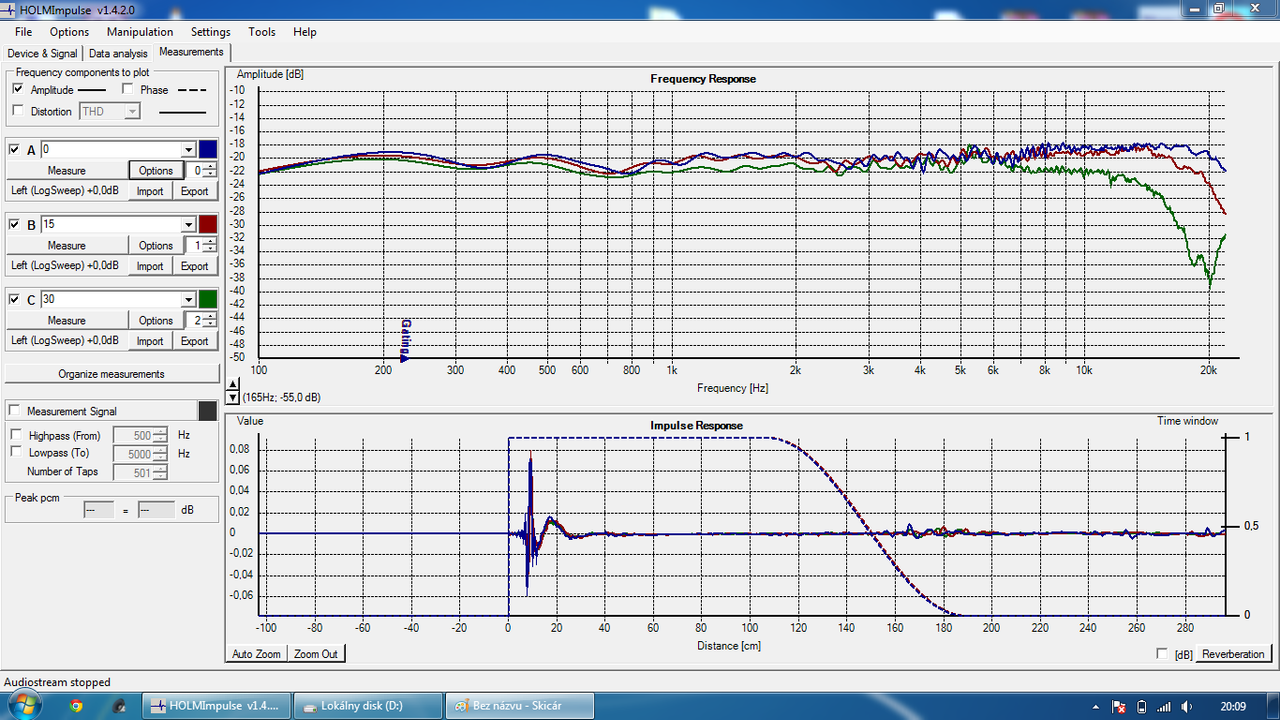Viewport: 1280px width, 720px height.
Task: Toggle the measurement B visibility checkbox
Action: coord(14,224)
